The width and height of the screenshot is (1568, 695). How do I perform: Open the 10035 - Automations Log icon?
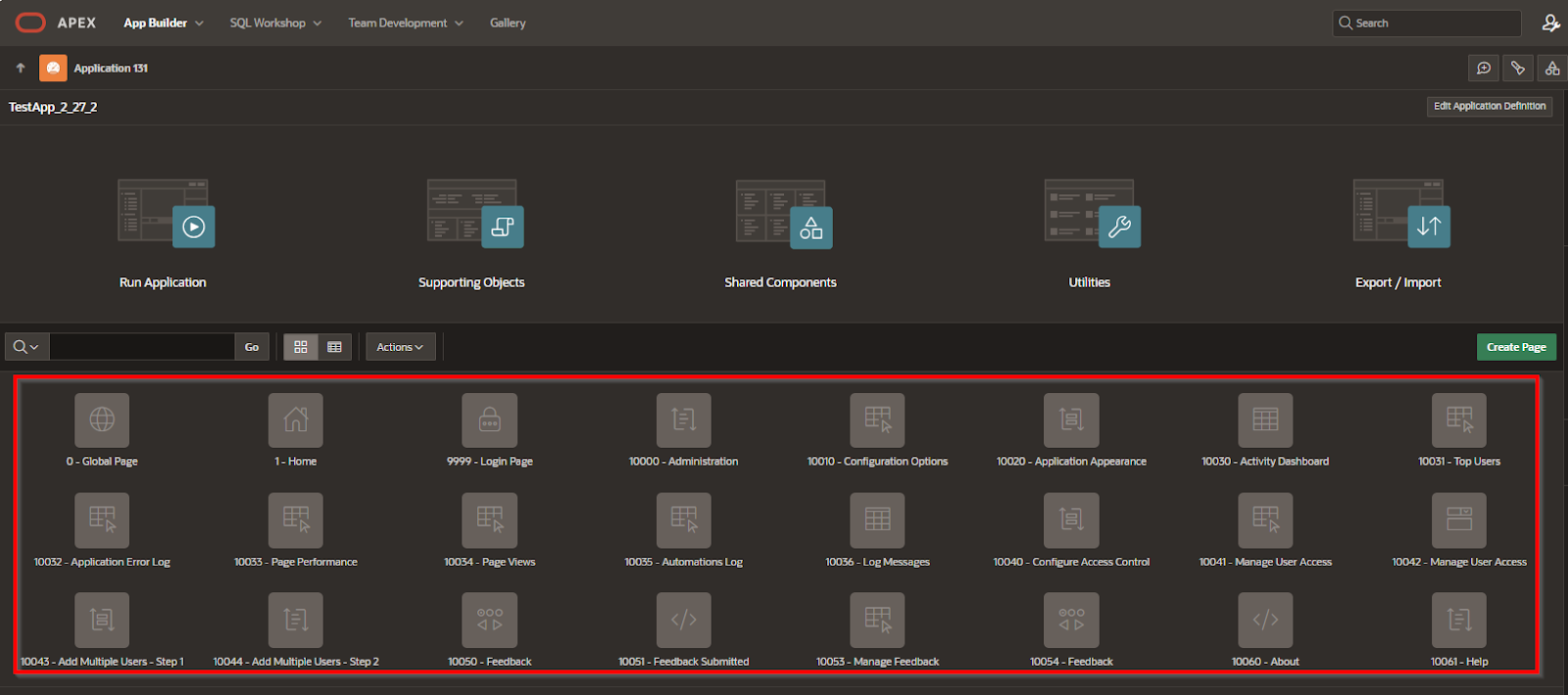pos(684,520)
